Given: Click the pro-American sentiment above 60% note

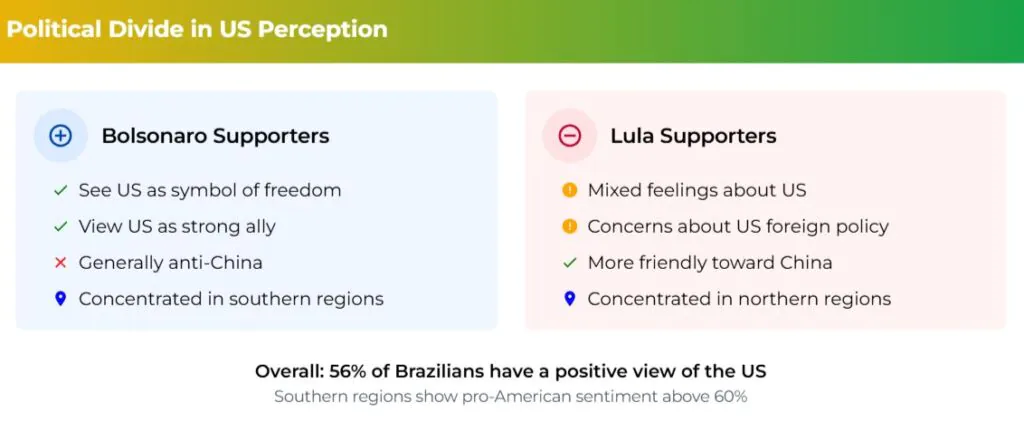Looking at the screenshot, I should (x=511, y=396).
